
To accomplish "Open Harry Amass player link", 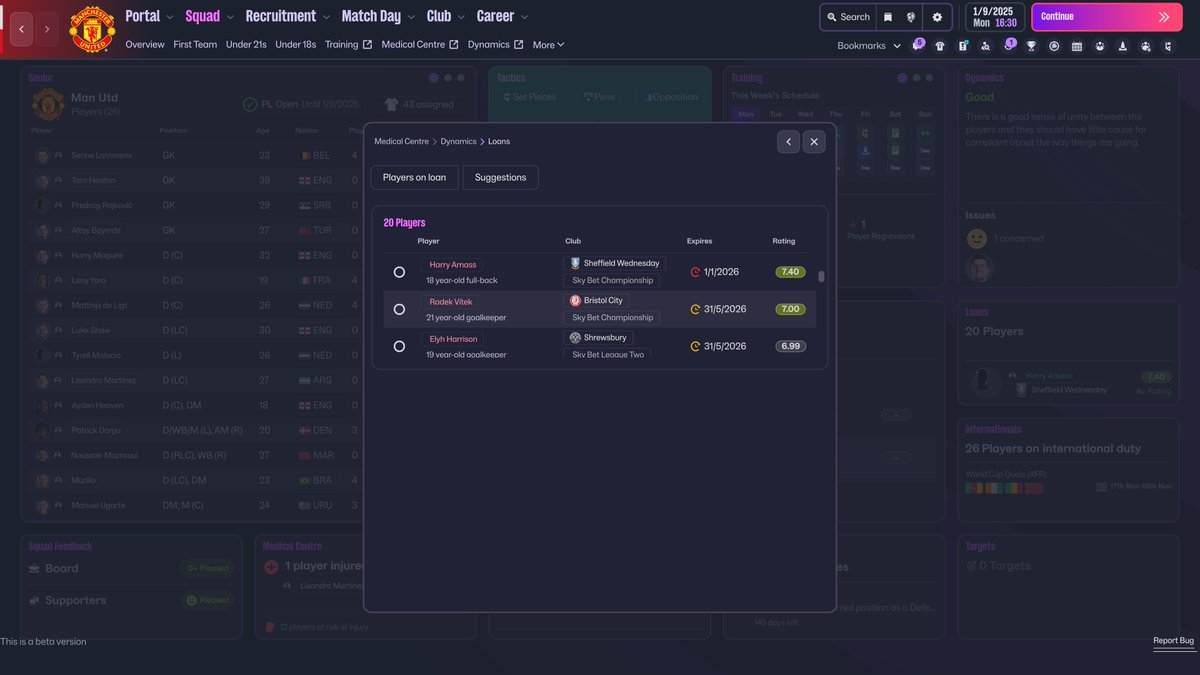I will click(x=453, y=264).
